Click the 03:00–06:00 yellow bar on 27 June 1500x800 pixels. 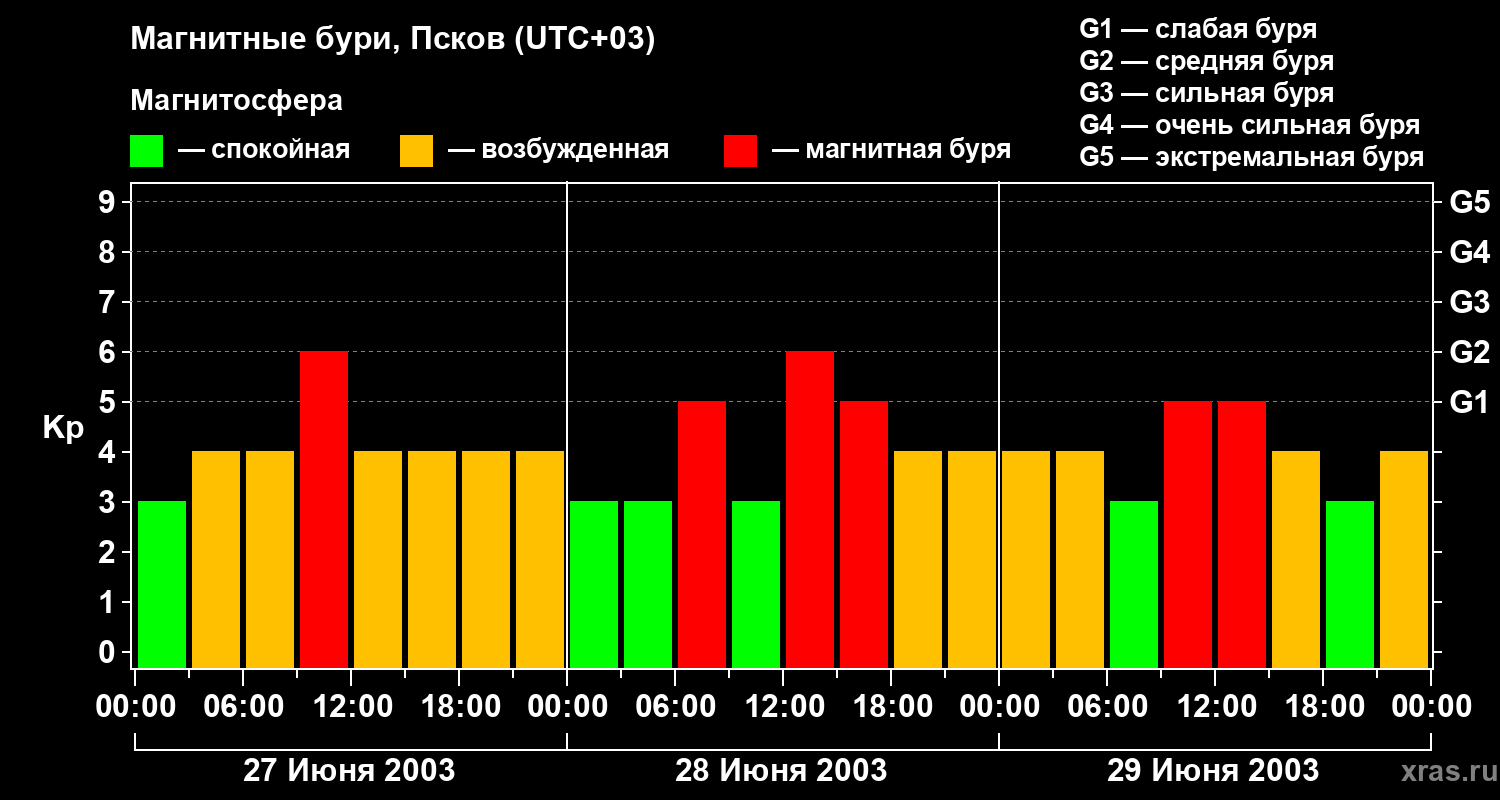coord(216,560)
